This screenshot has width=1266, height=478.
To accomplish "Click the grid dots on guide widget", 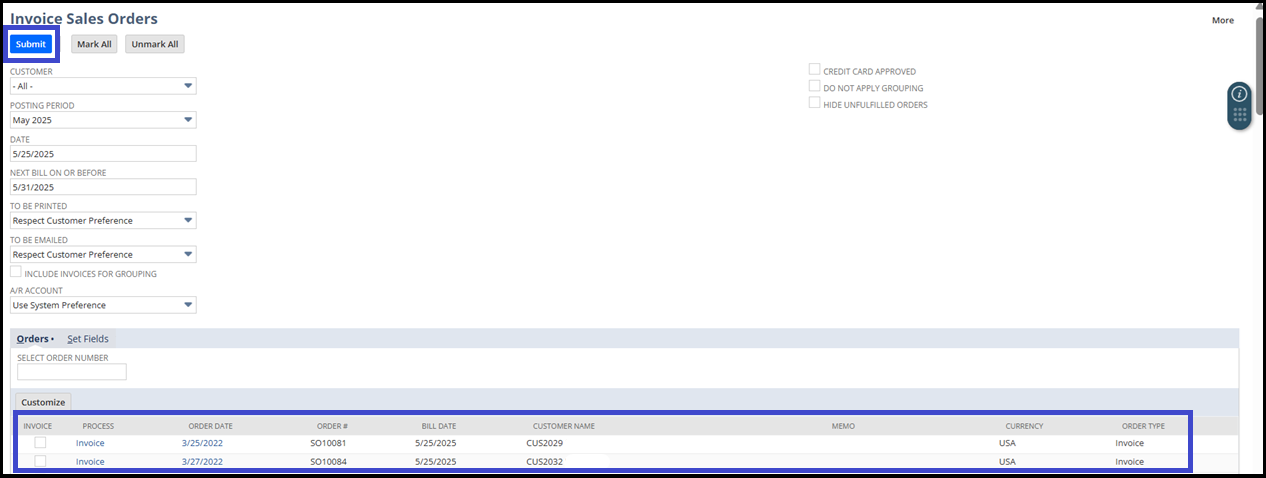I will 1239,116.
